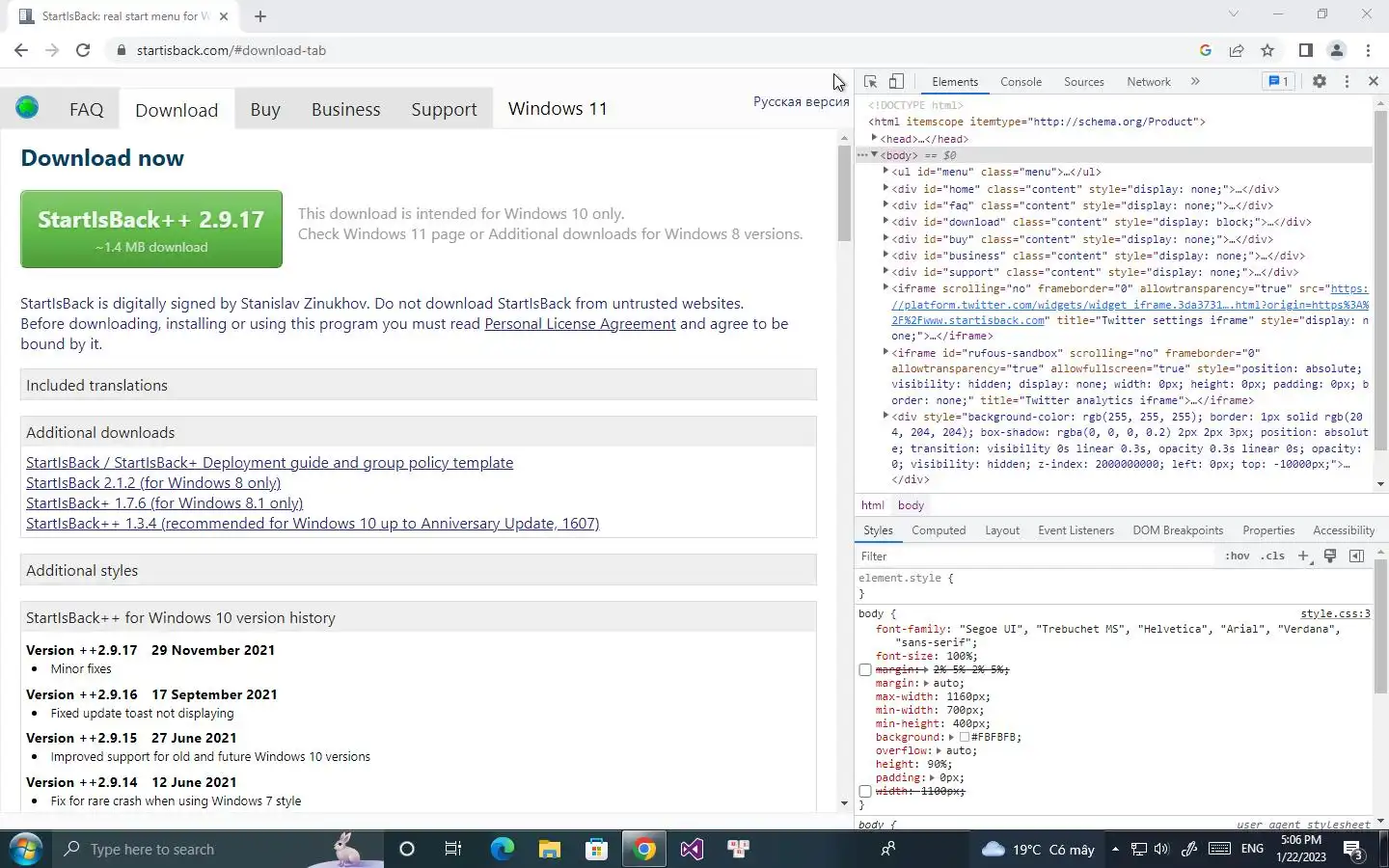Open the Computed styles tab

(x=938, y=530)
